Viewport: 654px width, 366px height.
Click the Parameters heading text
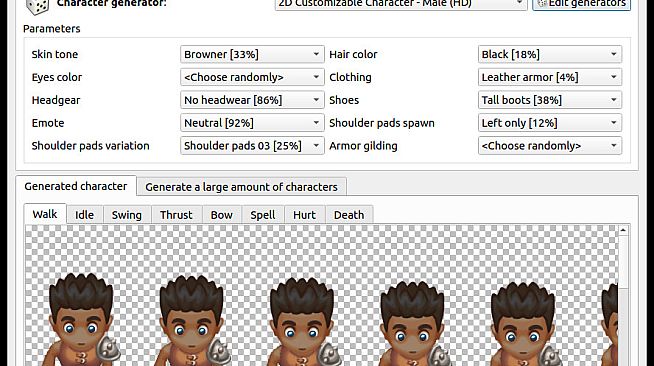point(52,29)
